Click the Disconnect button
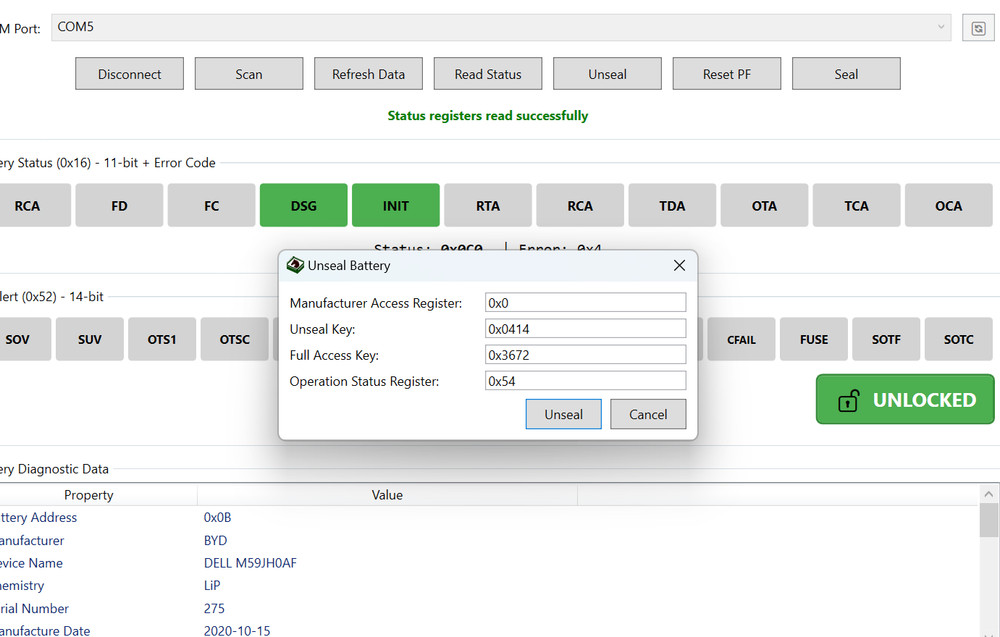 pyautogui.click(x=130, y=74)
